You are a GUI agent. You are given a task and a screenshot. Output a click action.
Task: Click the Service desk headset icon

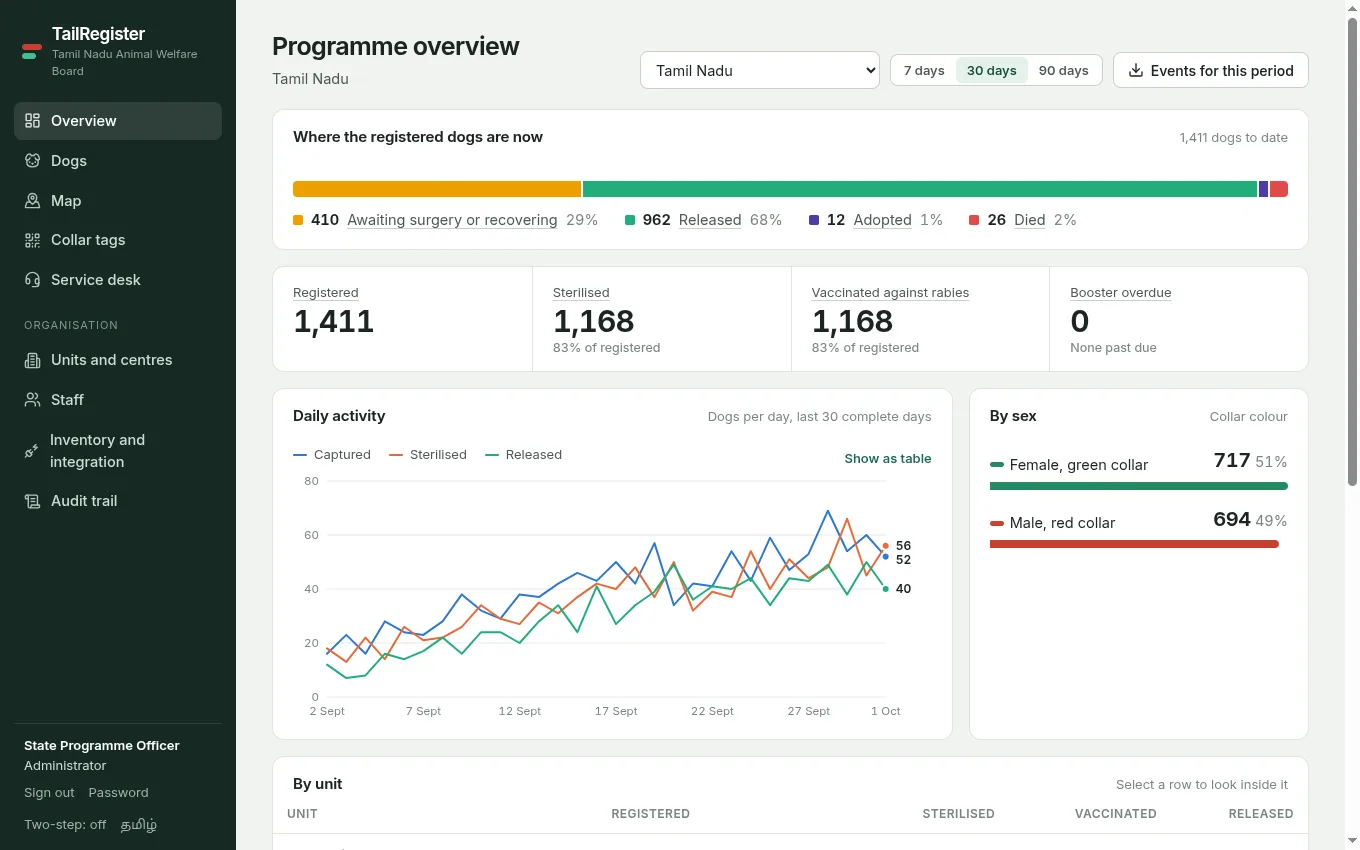coord(32,280)
